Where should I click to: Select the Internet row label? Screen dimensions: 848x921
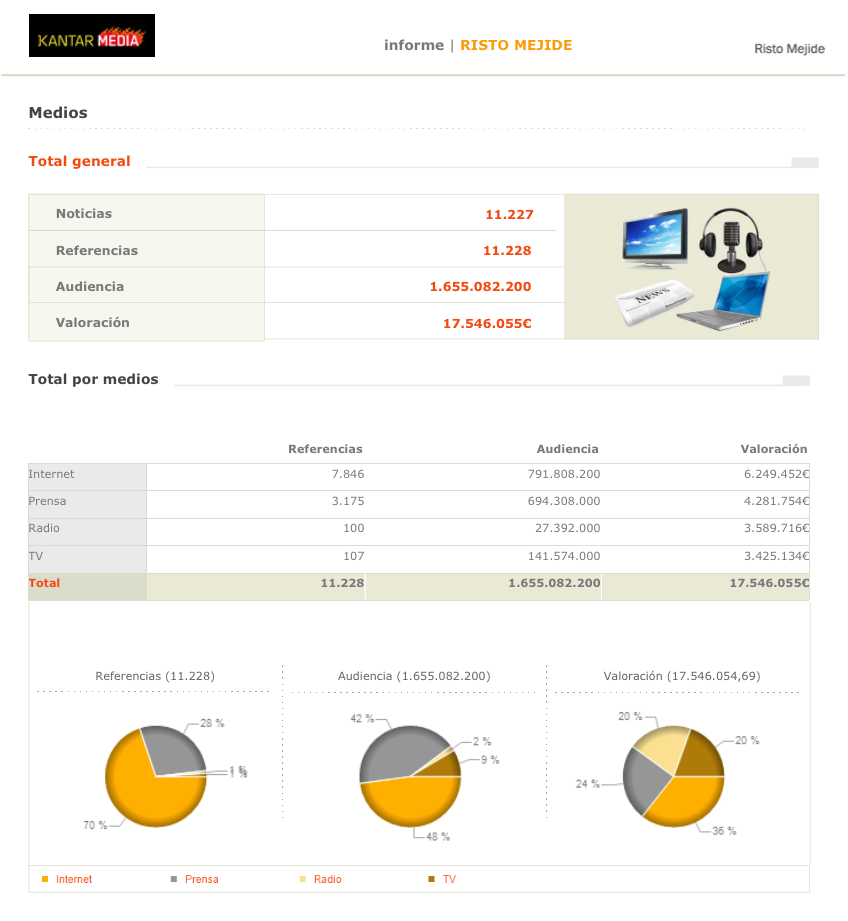(x=51, y=474)
